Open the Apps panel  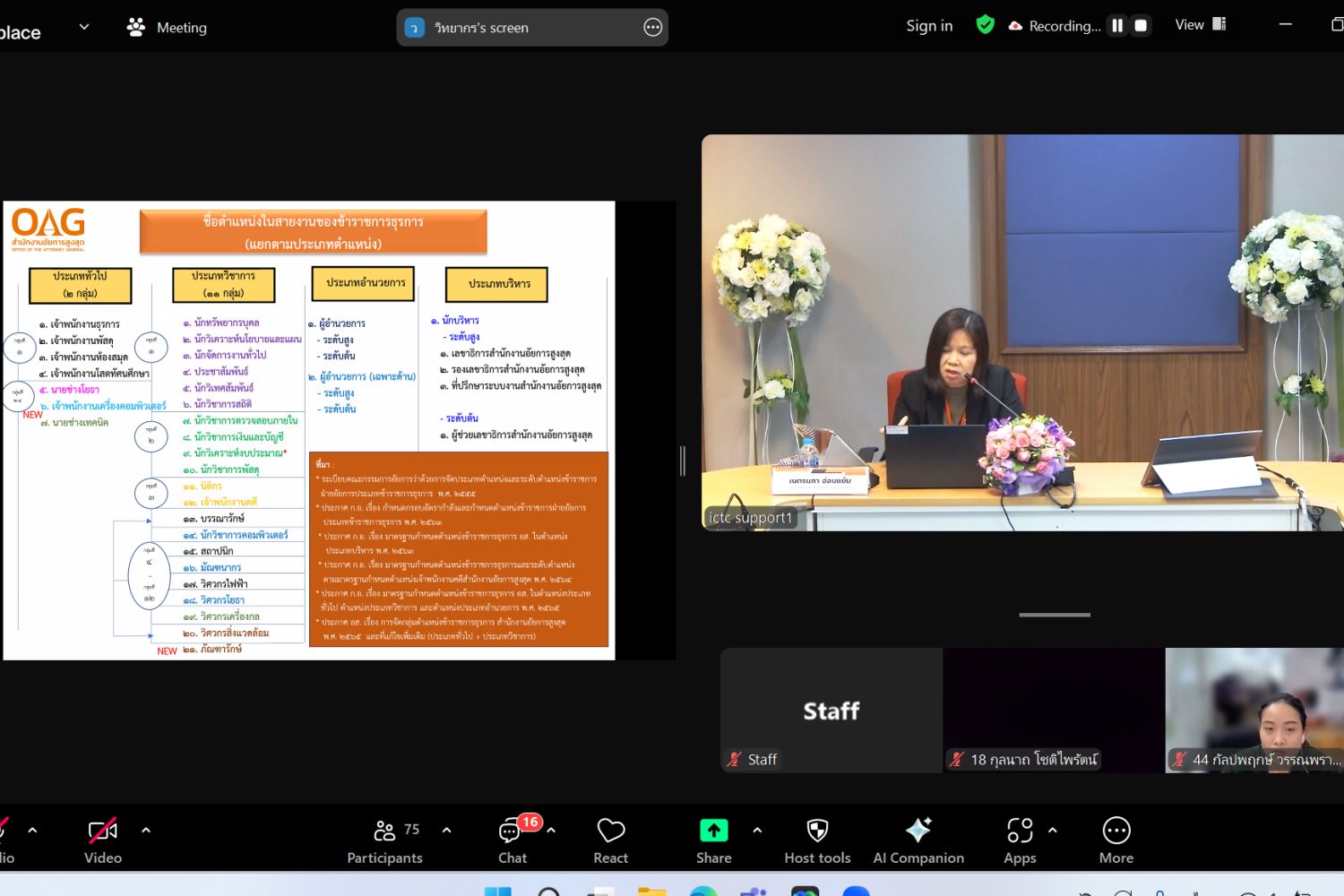click(x=1021, y=841)
